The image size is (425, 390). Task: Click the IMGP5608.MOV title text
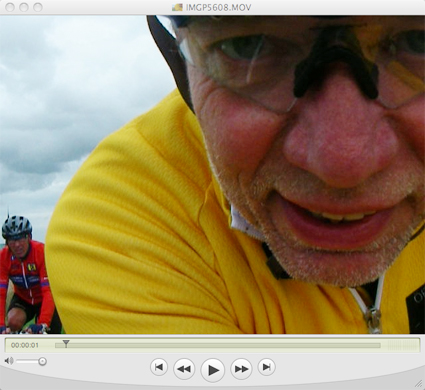click(x=218, y=7)
